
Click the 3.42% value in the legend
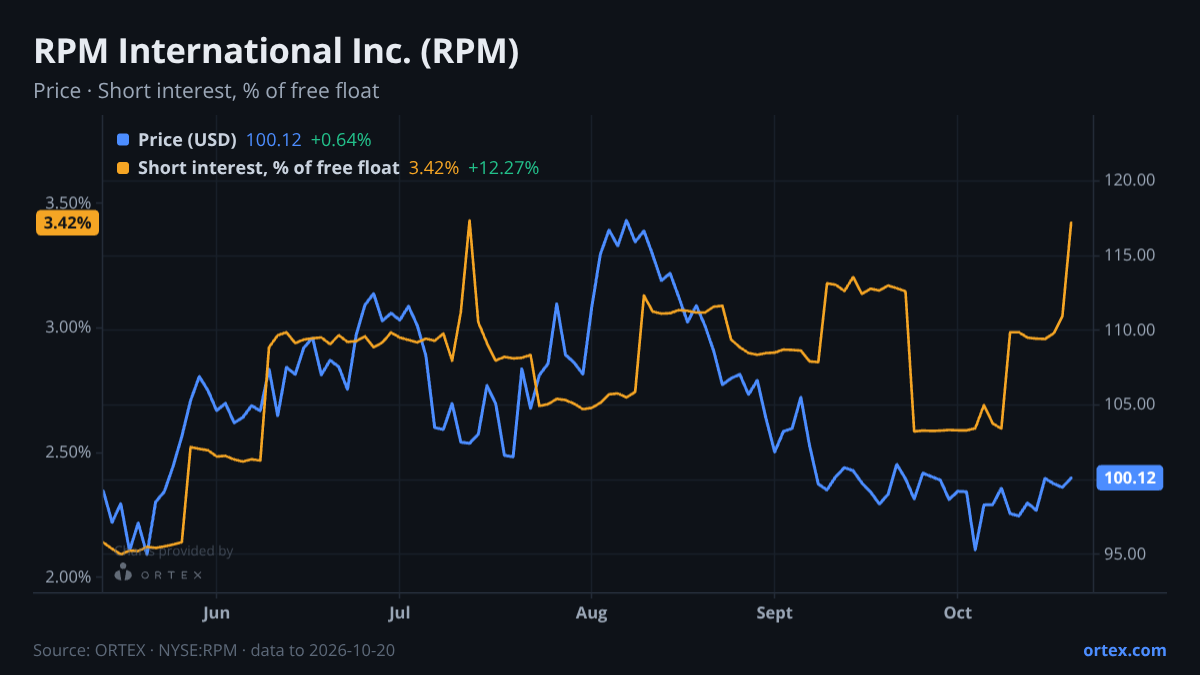click(434, 168)
